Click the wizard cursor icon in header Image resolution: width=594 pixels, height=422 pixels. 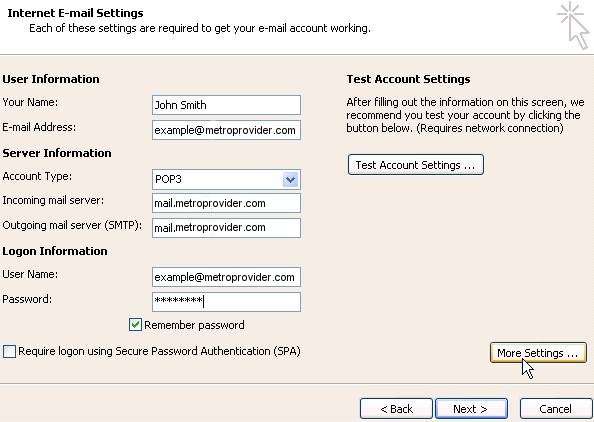coord(574,26)
